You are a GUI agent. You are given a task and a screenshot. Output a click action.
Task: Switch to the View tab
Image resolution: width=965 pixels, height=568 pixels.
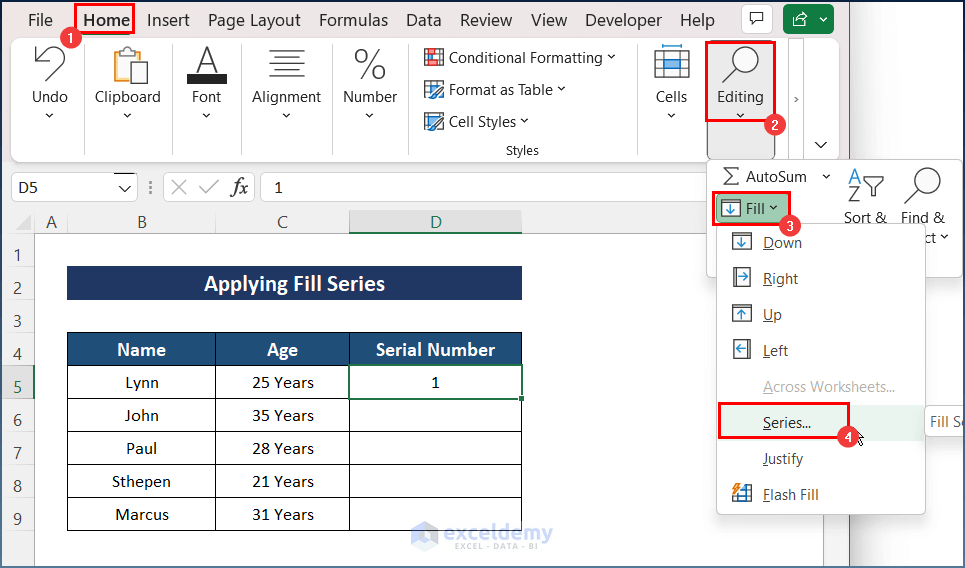tap(549, 20)
